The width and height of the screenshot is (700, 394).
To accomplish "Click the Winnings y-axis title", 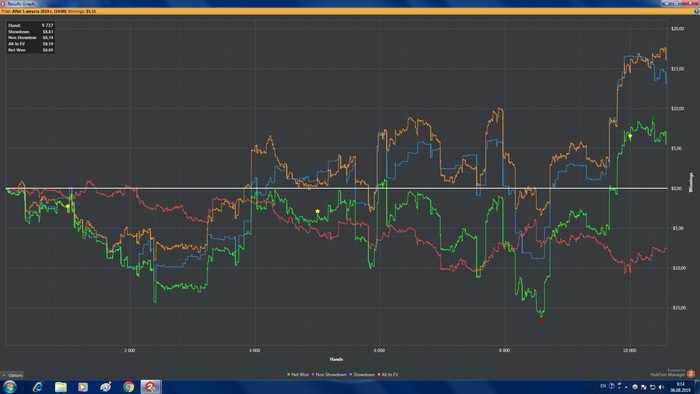I will pyautogui.click(x=692, y=182).
